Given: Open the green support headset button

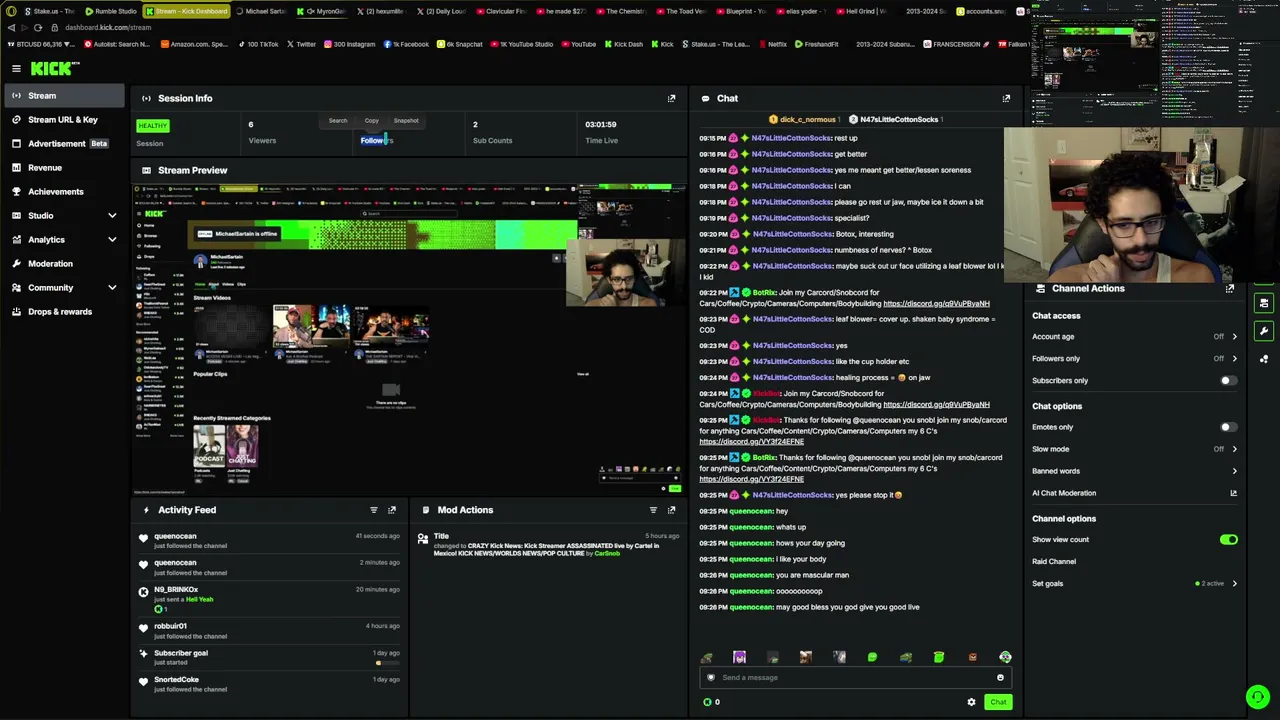Looking at the screenshot, I should click(1257, 696).
